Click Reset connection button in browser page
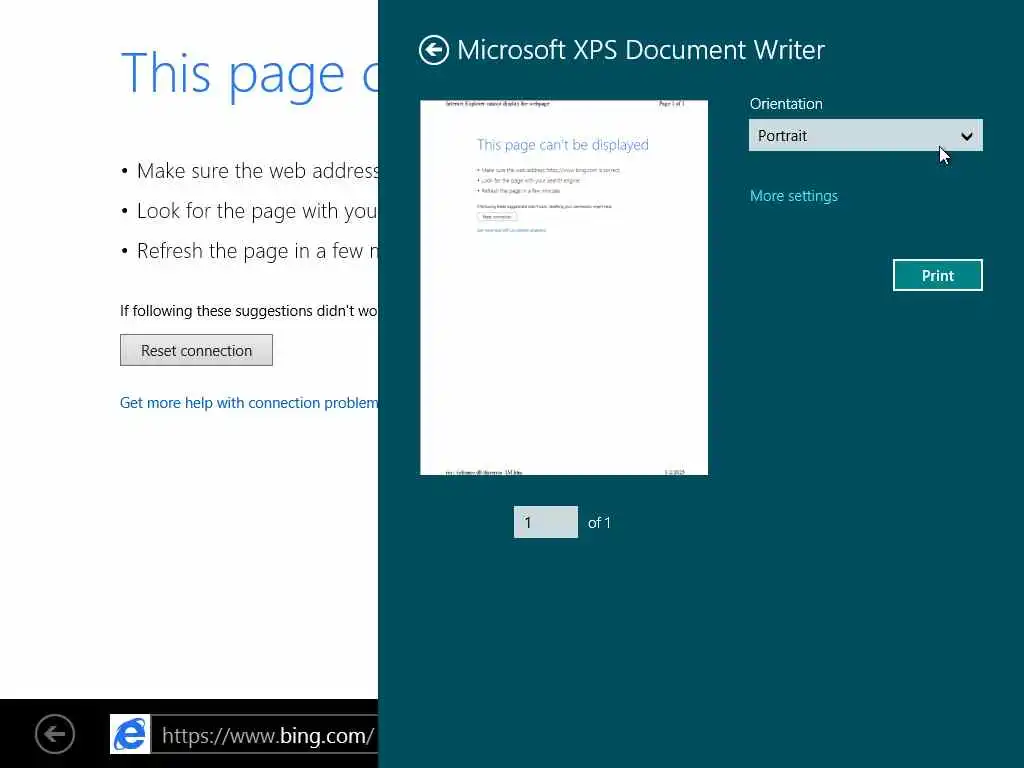The height and width of the screenshot is (768, 1024). tap(196, 351)
